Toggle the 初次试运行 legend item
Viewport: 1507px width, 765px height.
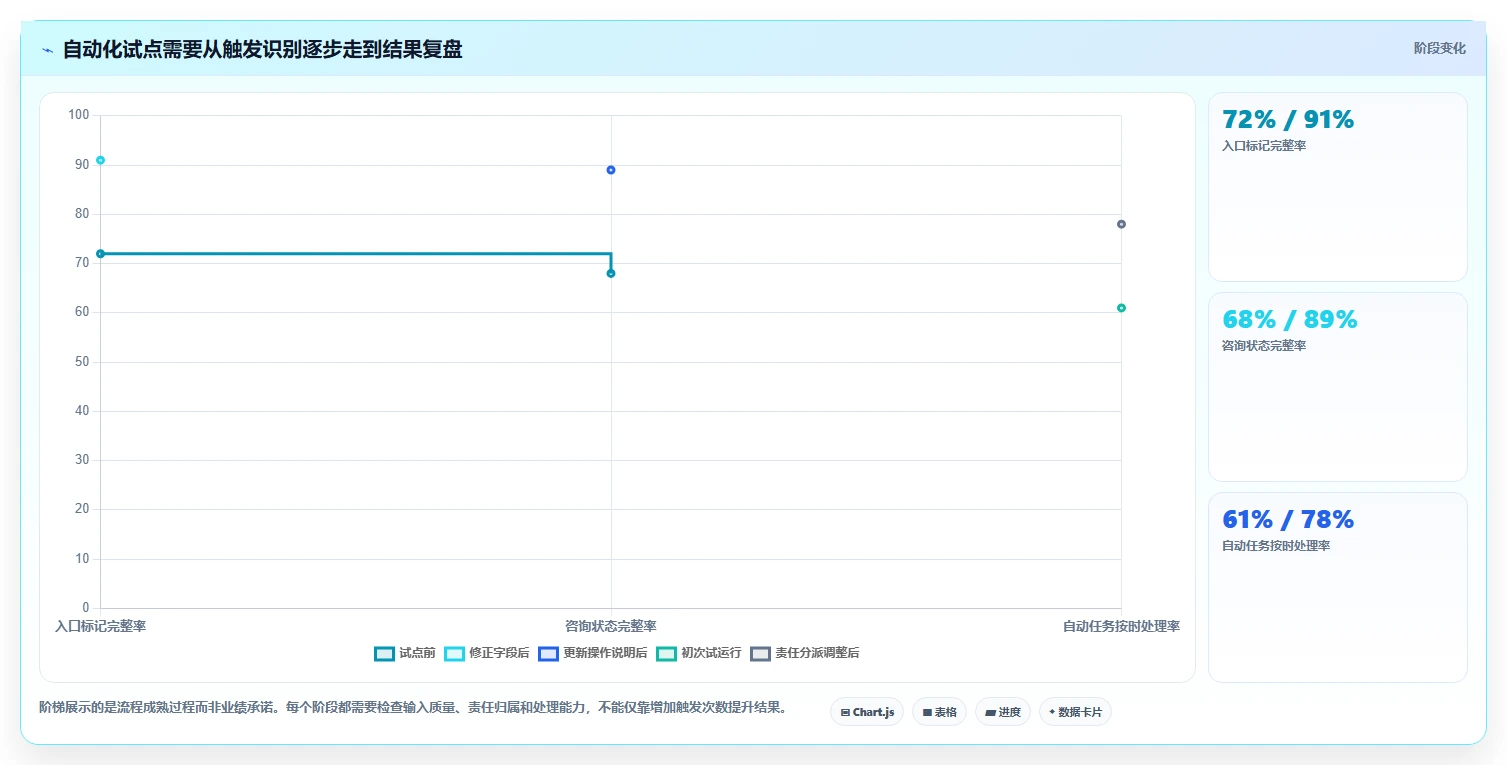click(699, 653)
